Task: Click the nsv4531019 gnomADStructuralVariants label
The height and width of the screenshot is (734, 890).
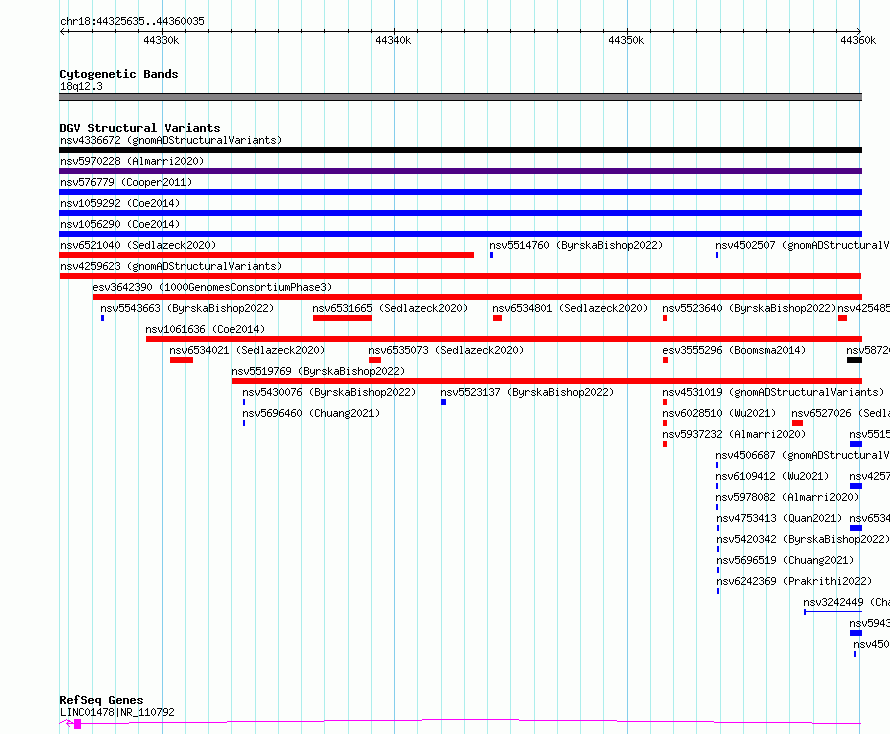Action: click(773, 392)
